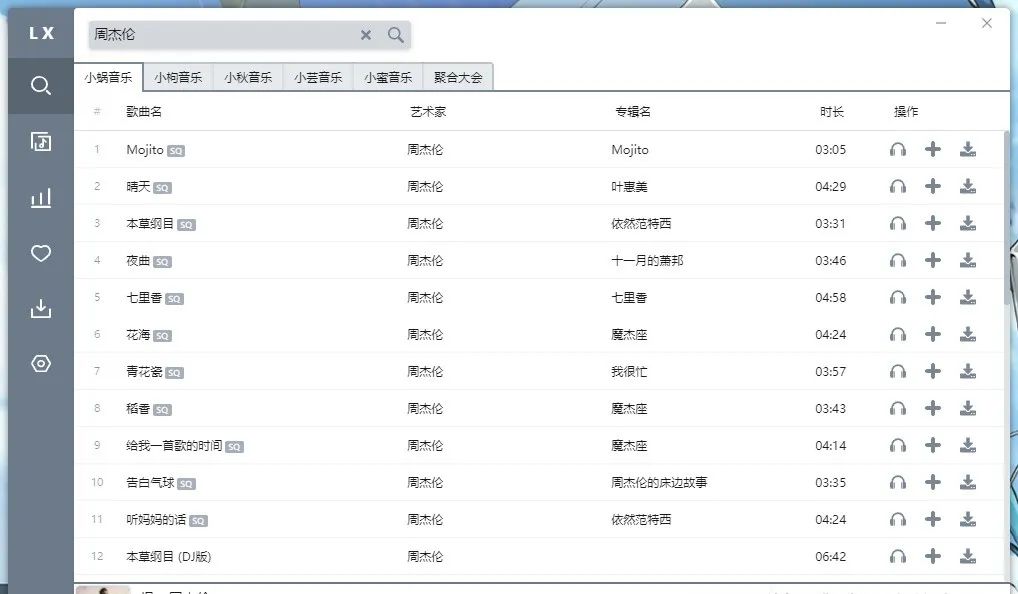Play 给我一首歌的时间
The height and width of the screenshot is (594, 1018).
[x=898, y=445]
